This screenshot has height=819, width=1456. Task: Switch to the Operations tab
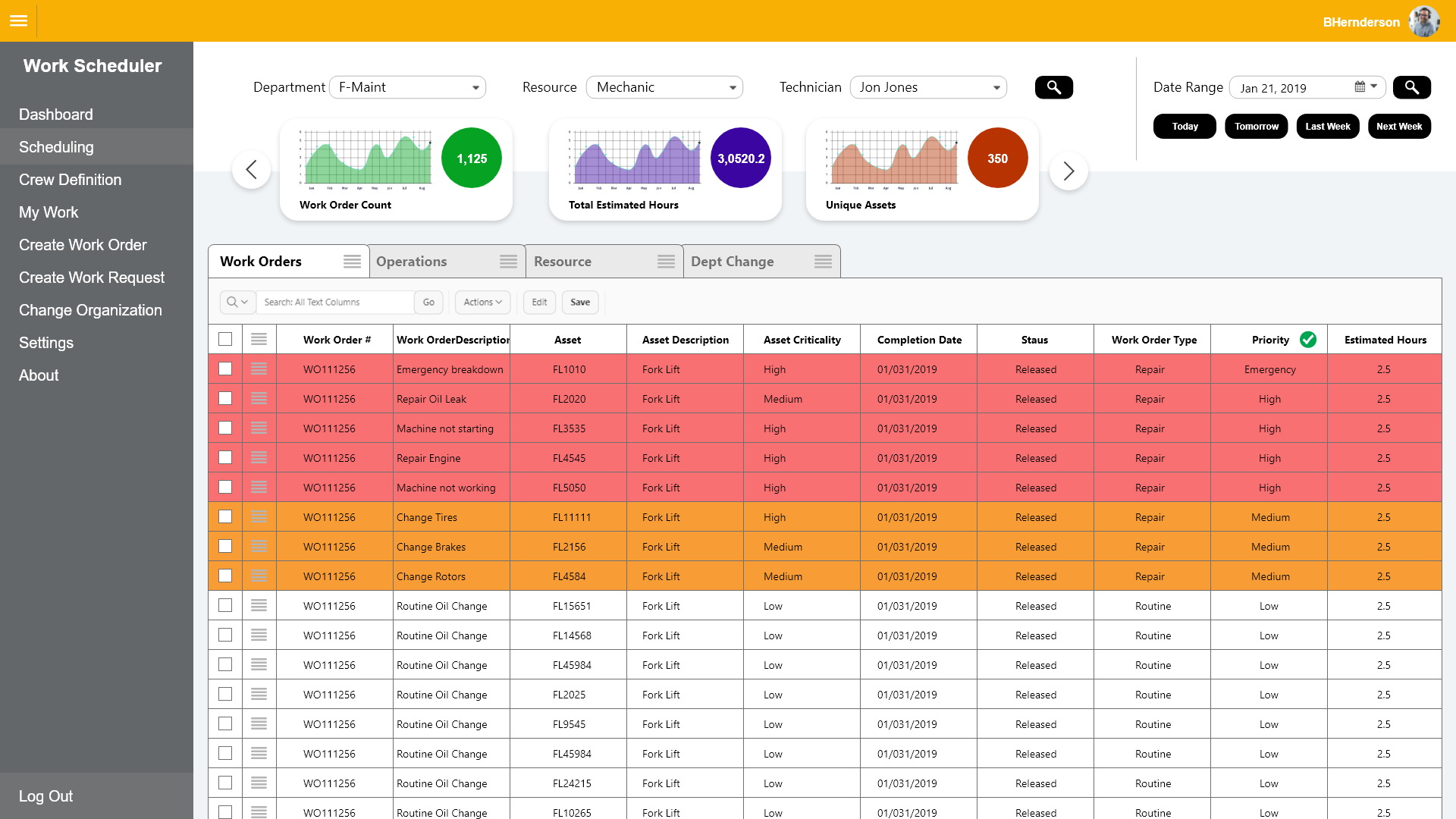[x=412, y=262]
